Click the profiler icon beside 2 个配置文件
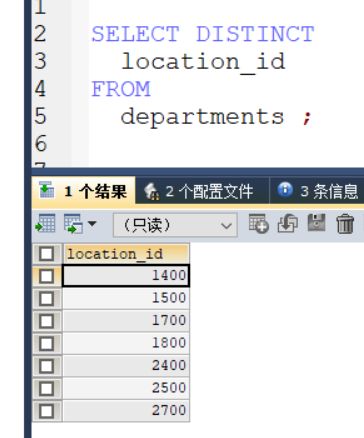The image size is (364, 438). click(152, 191)
